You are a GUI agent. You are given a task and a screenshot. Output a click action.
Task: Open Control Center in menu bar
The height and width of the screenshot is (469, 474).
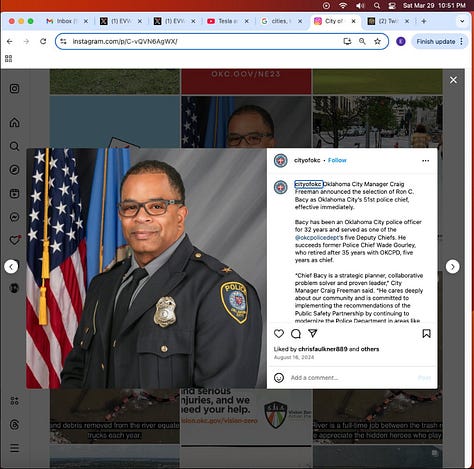[392, 6]
